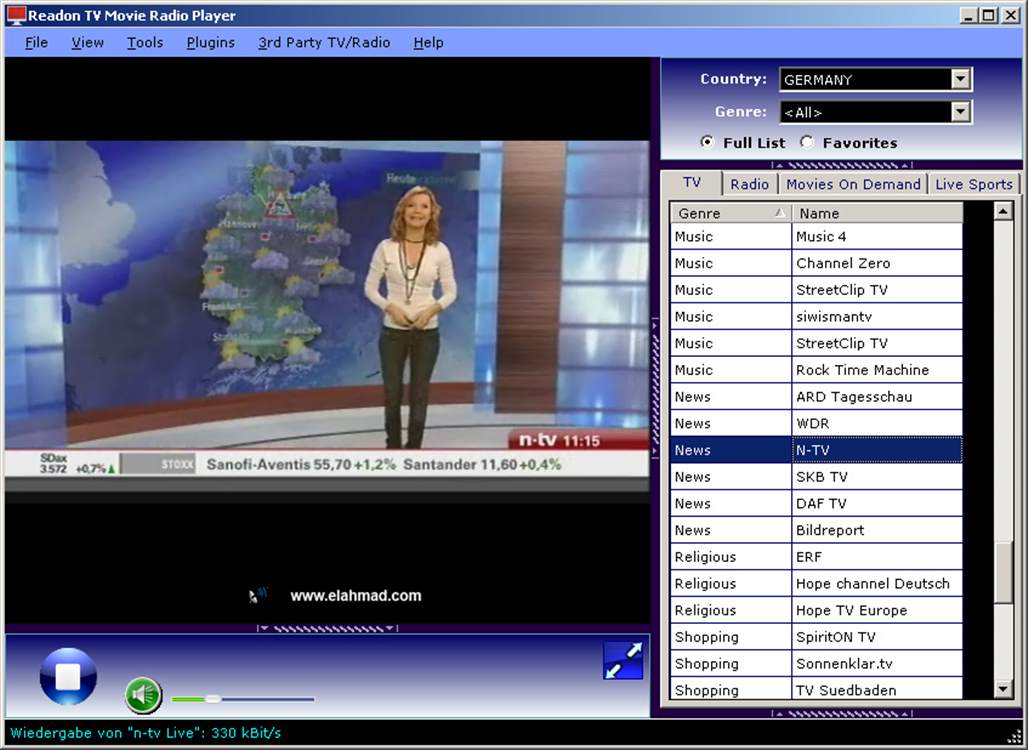Select the highlighted N-TV channel row
1028x750 pixels.
816,450
